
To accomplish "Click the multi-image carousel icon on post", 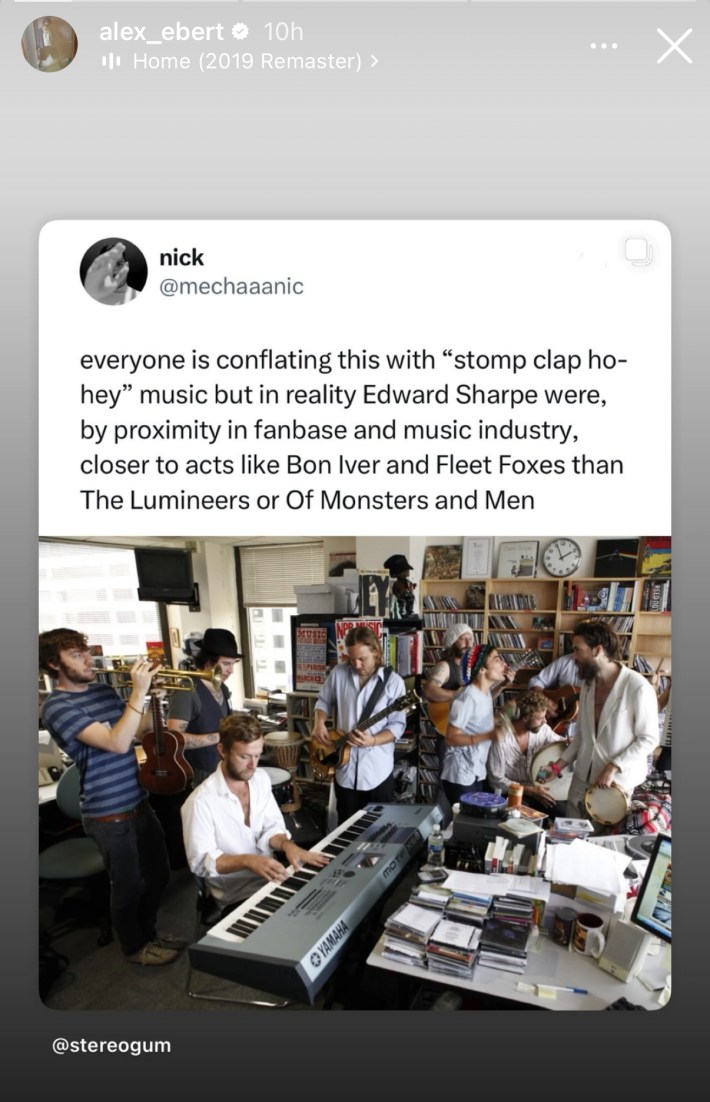I will [638, 253].
